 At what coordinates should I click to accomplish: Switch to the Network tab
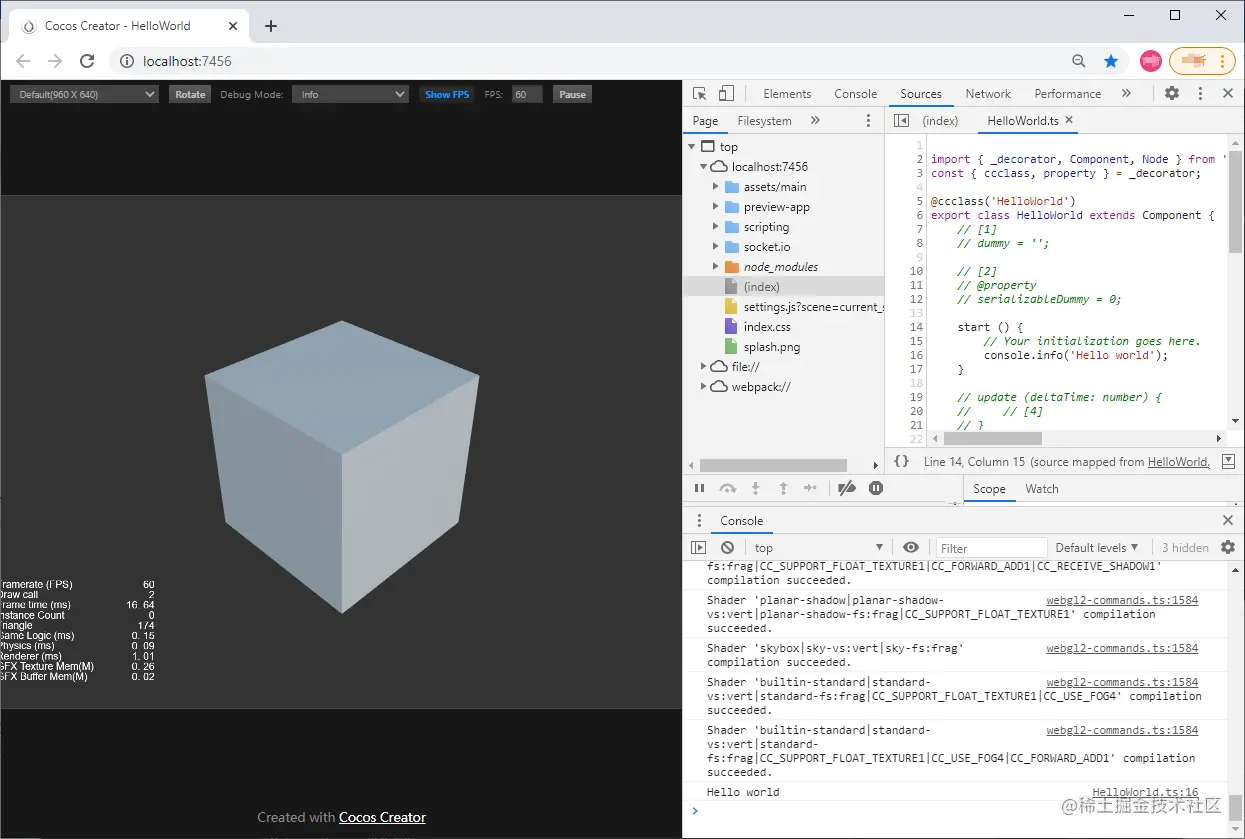click(x=988, y=94)
